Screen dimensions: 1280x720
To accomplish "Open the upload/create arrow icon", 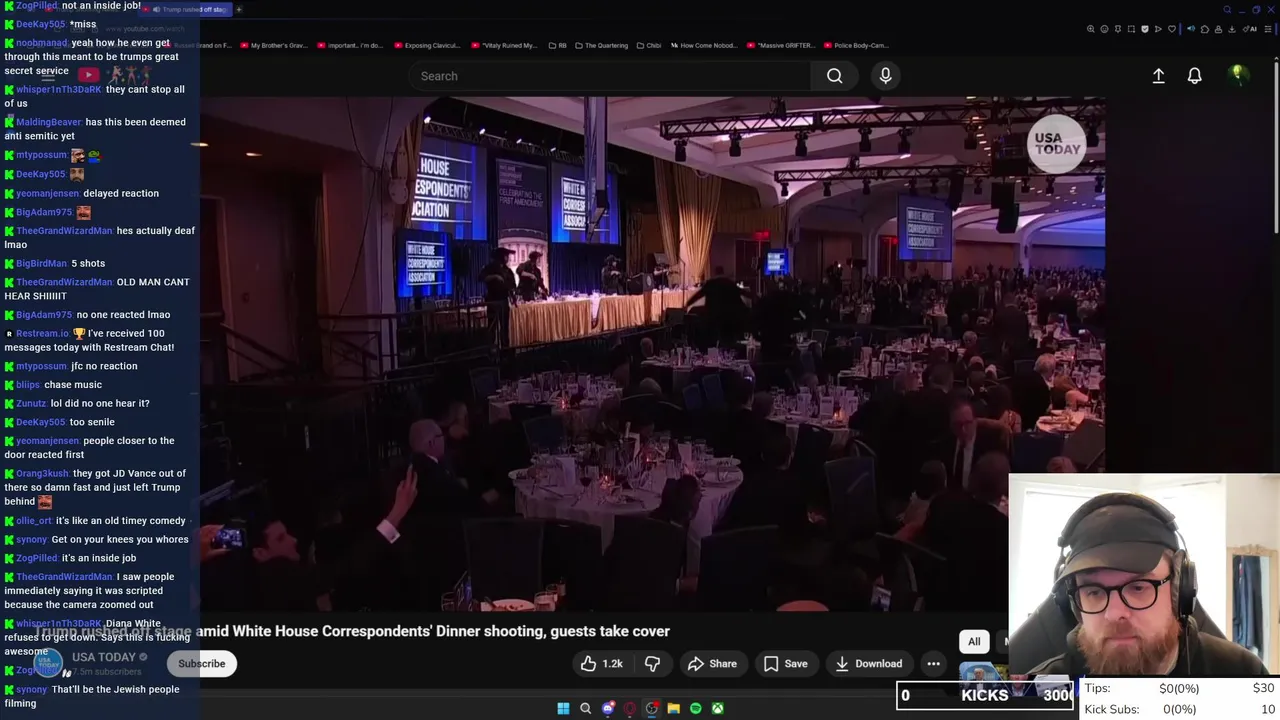I will tap(1158, 76).
